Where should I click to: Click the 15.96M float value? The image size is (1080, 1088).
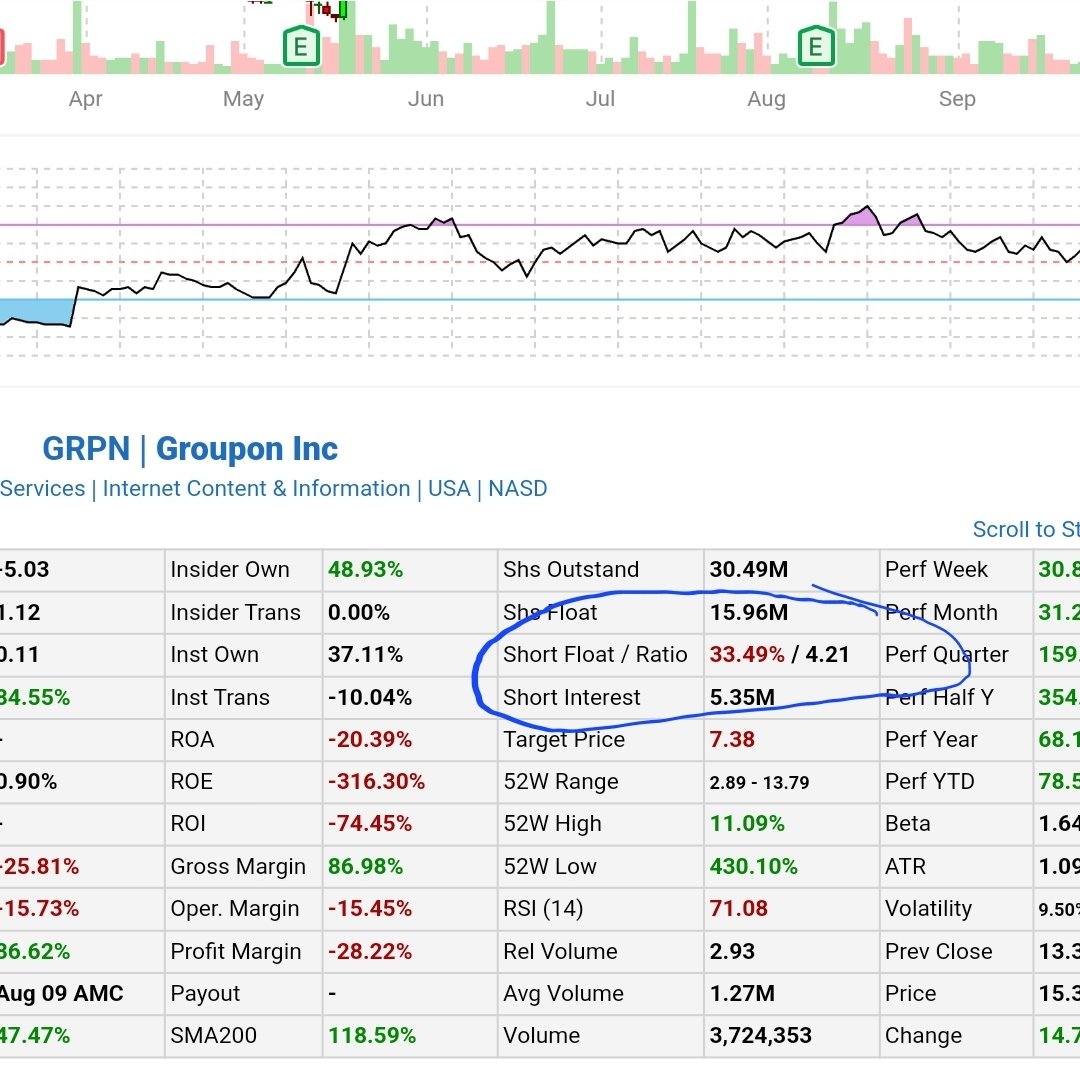coord(749,613)
